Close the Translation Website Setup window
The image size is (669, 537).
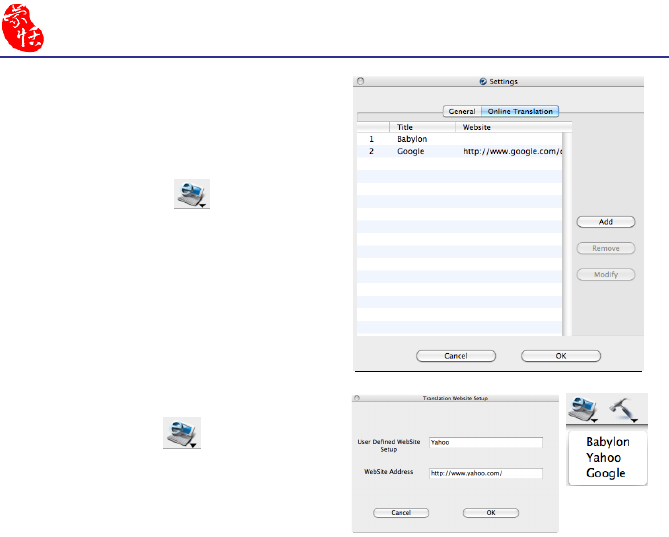[357, 398]
